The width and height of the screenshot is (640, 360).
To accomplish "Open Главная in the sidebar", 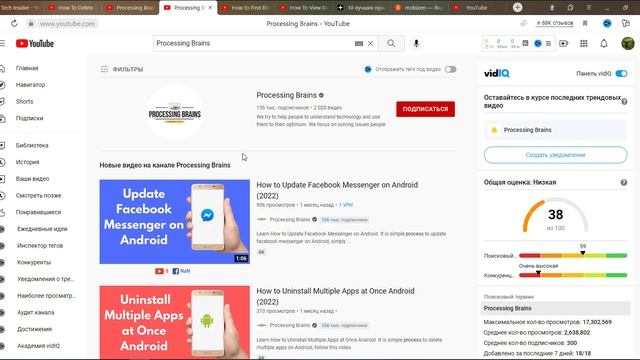I will pyautogui.click(x=27, y=68).
